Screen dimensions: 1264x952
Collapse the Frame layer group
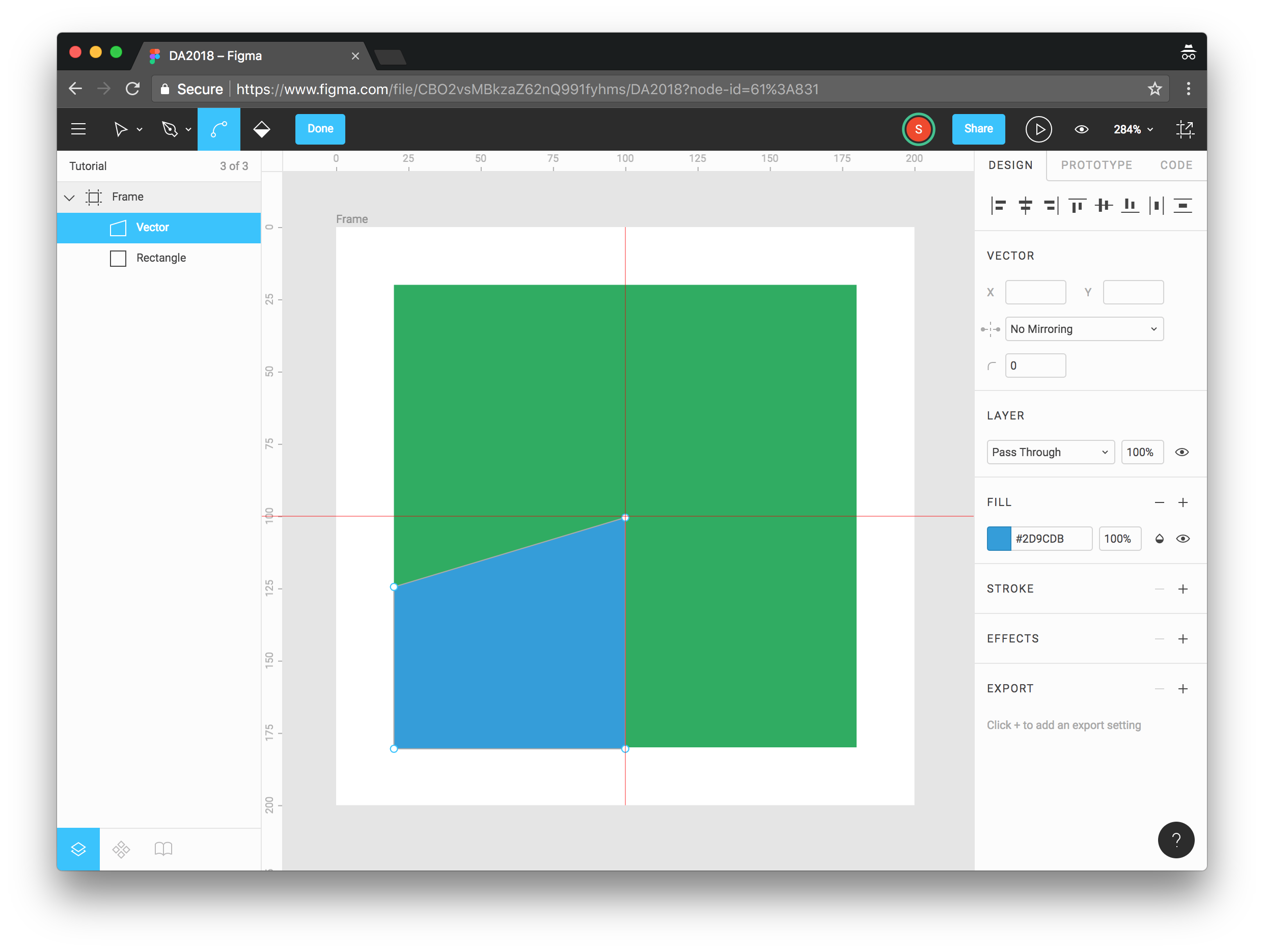point(70,198)
